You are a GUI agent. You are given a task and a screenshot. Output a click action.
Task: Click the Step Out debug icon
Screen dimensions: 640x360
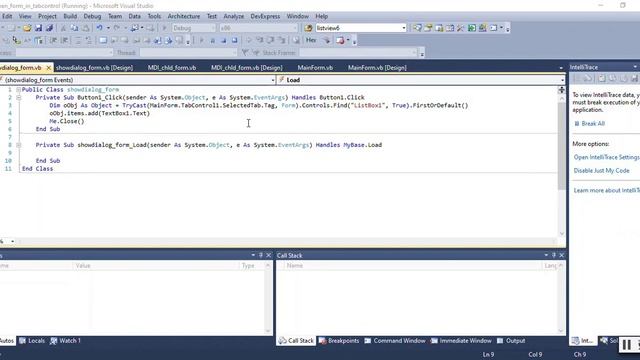pyautogui.click(x=282, y=40)
